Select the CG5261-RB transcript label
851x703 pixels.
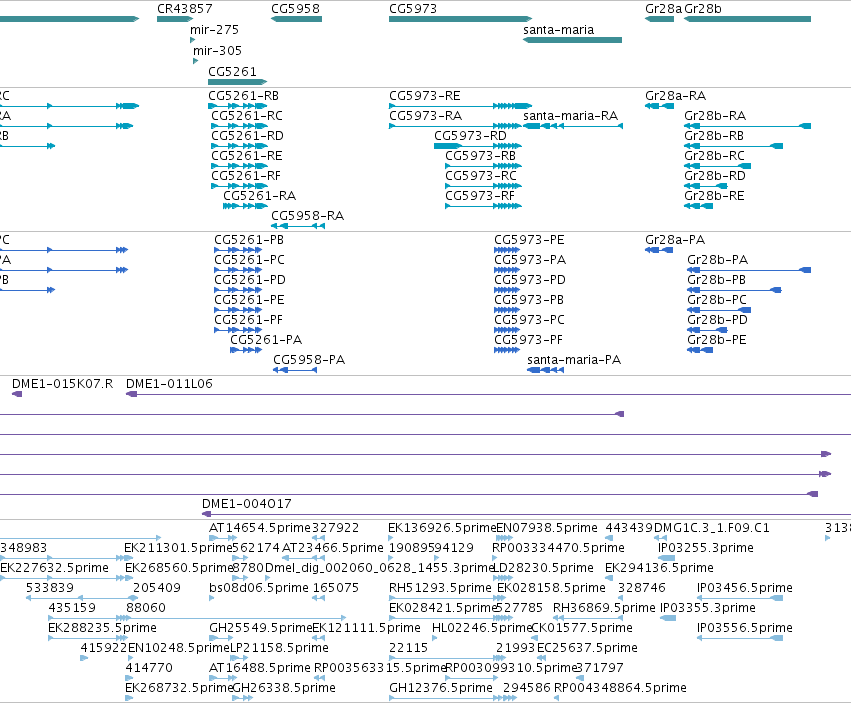tap(243, 96)
